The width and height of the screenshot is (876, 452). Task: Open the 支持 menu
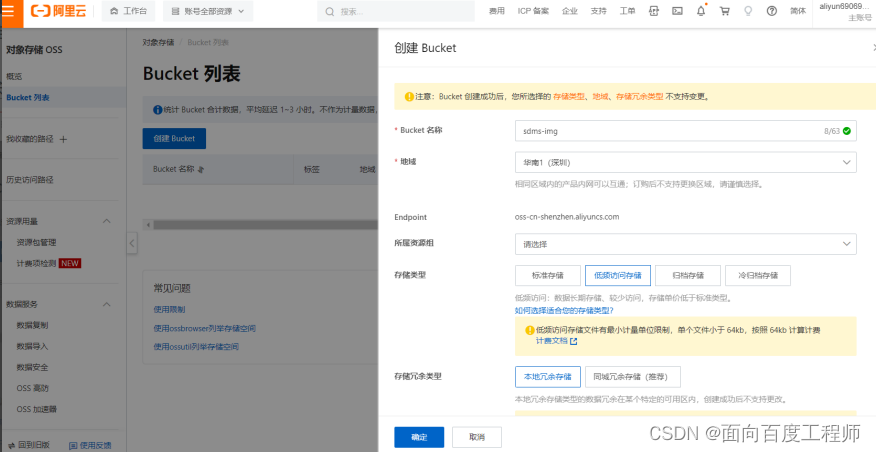pos(598,11)
